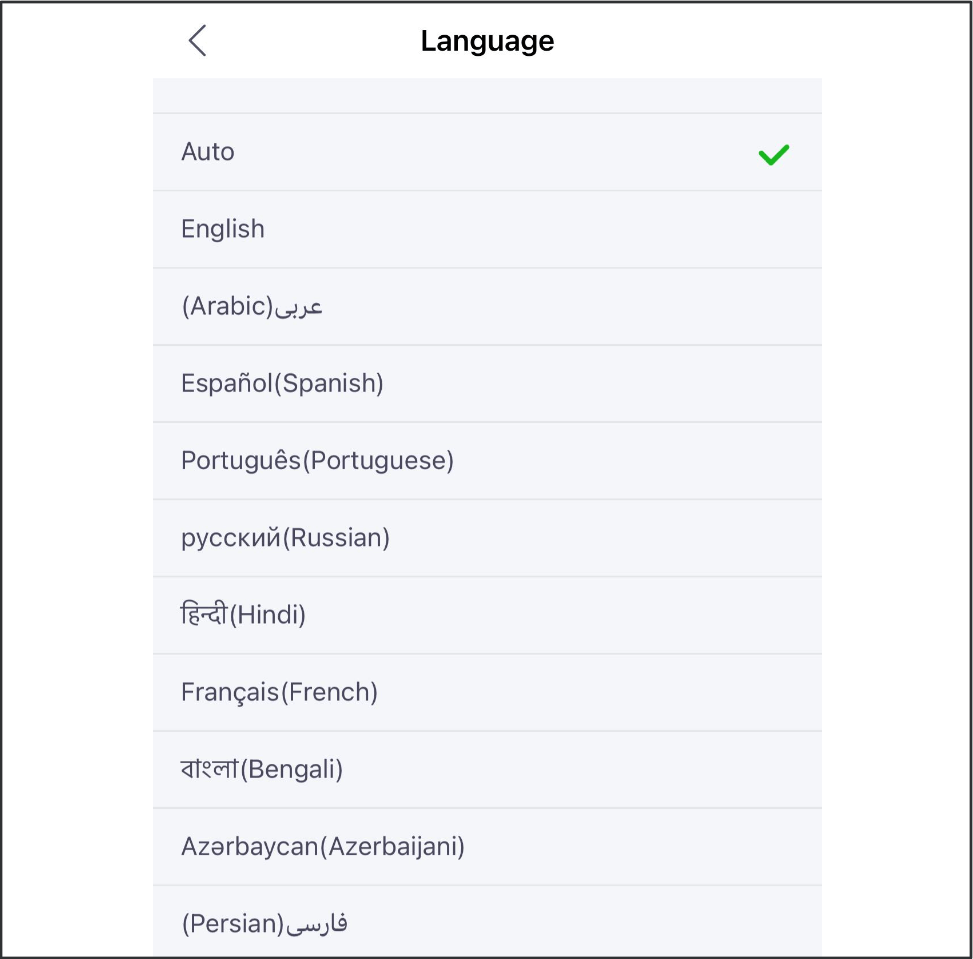The height and width of the screenshot is (959, 973).
Task: Choose Español (Spanish)
Action: tap(487, 384)
